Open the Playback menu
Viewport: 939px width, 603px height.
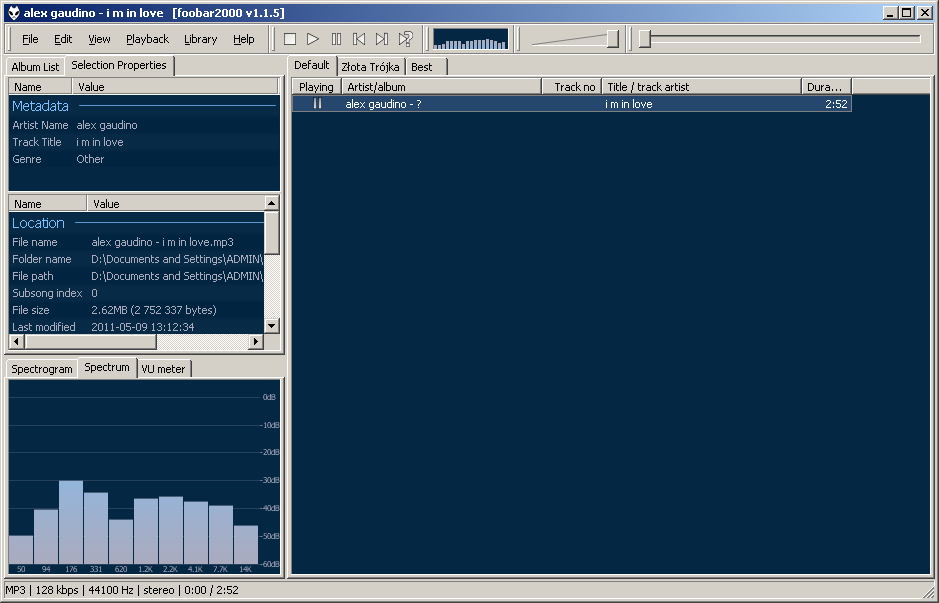coord(147,39)
